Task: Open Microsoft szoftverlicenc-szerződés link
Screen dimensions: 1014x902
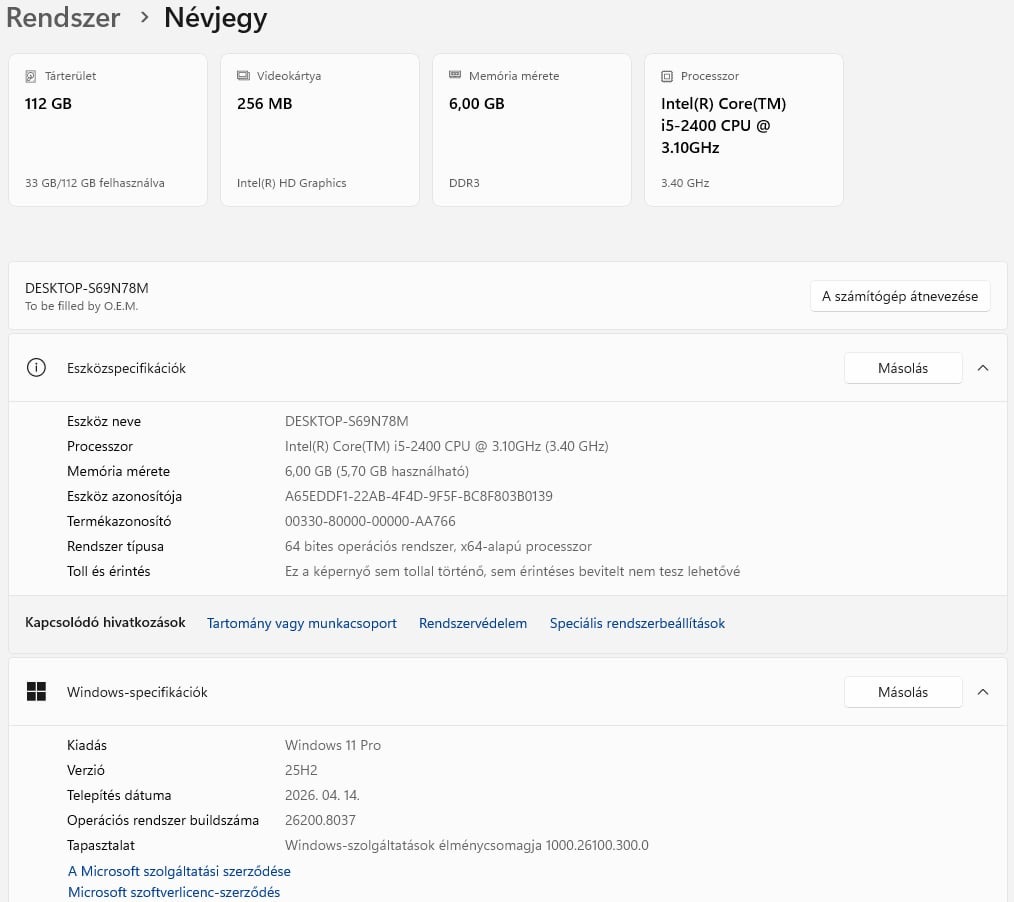Action: [x=174, y=892]
